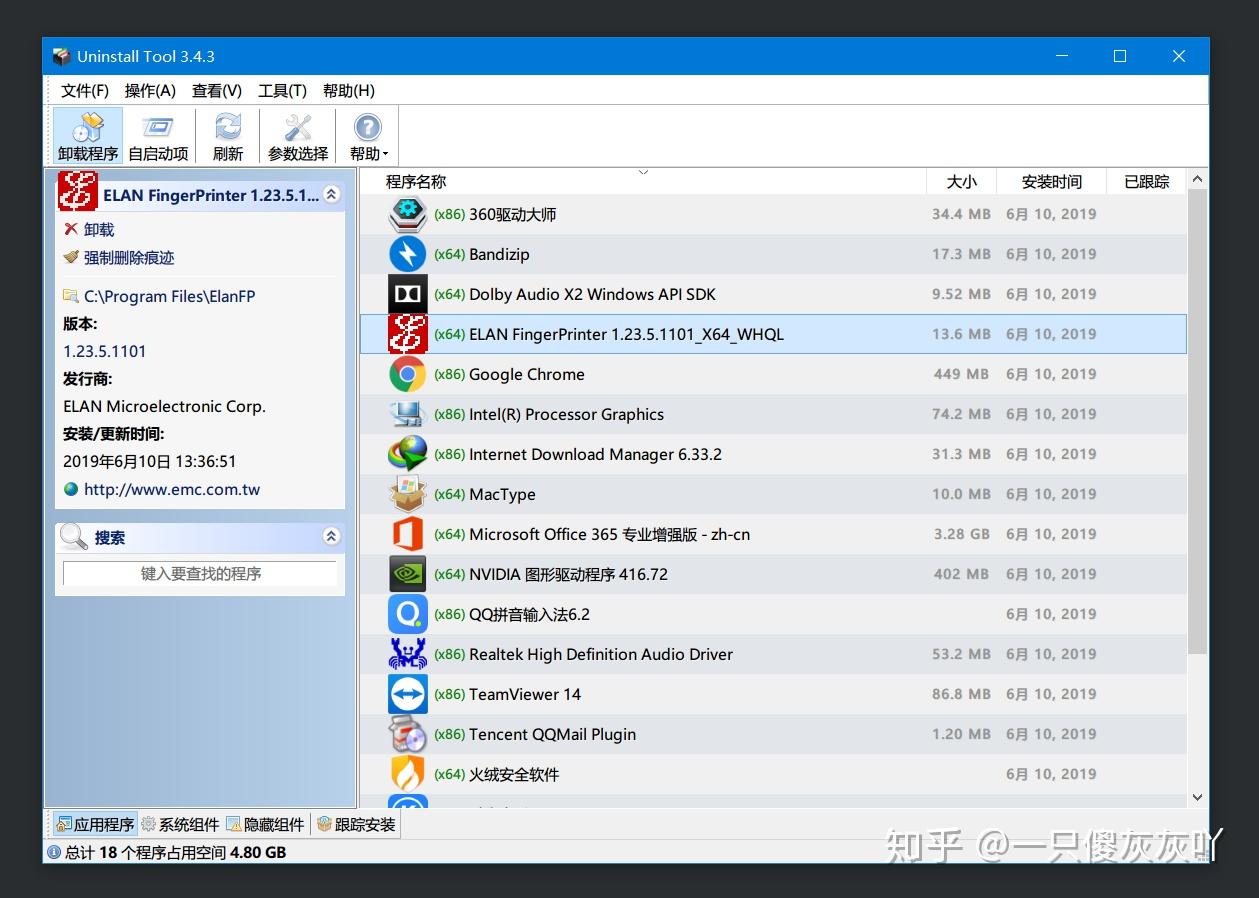Image resolution: width=1259 pixels, height=898 pixels.
Task: Switch to 自启动项 startup items
Action: click(158, 136)
